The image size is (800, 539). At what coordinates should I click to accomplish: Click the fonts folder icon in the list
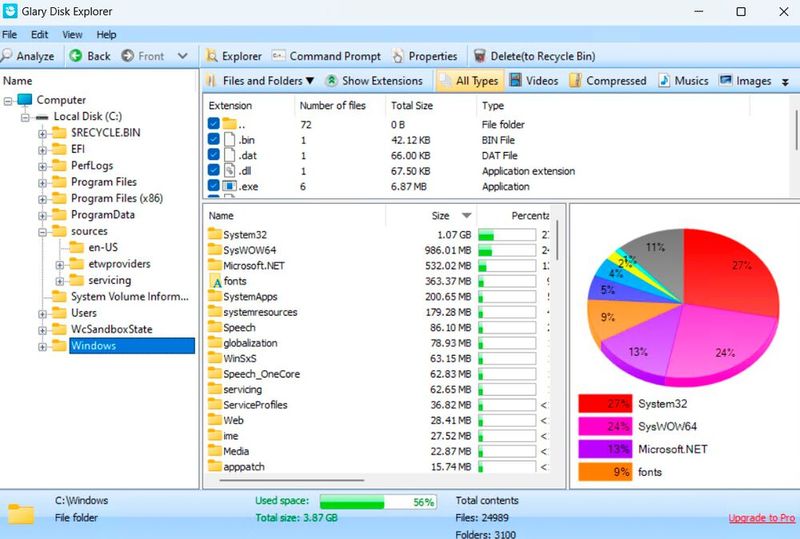(215, 281)
